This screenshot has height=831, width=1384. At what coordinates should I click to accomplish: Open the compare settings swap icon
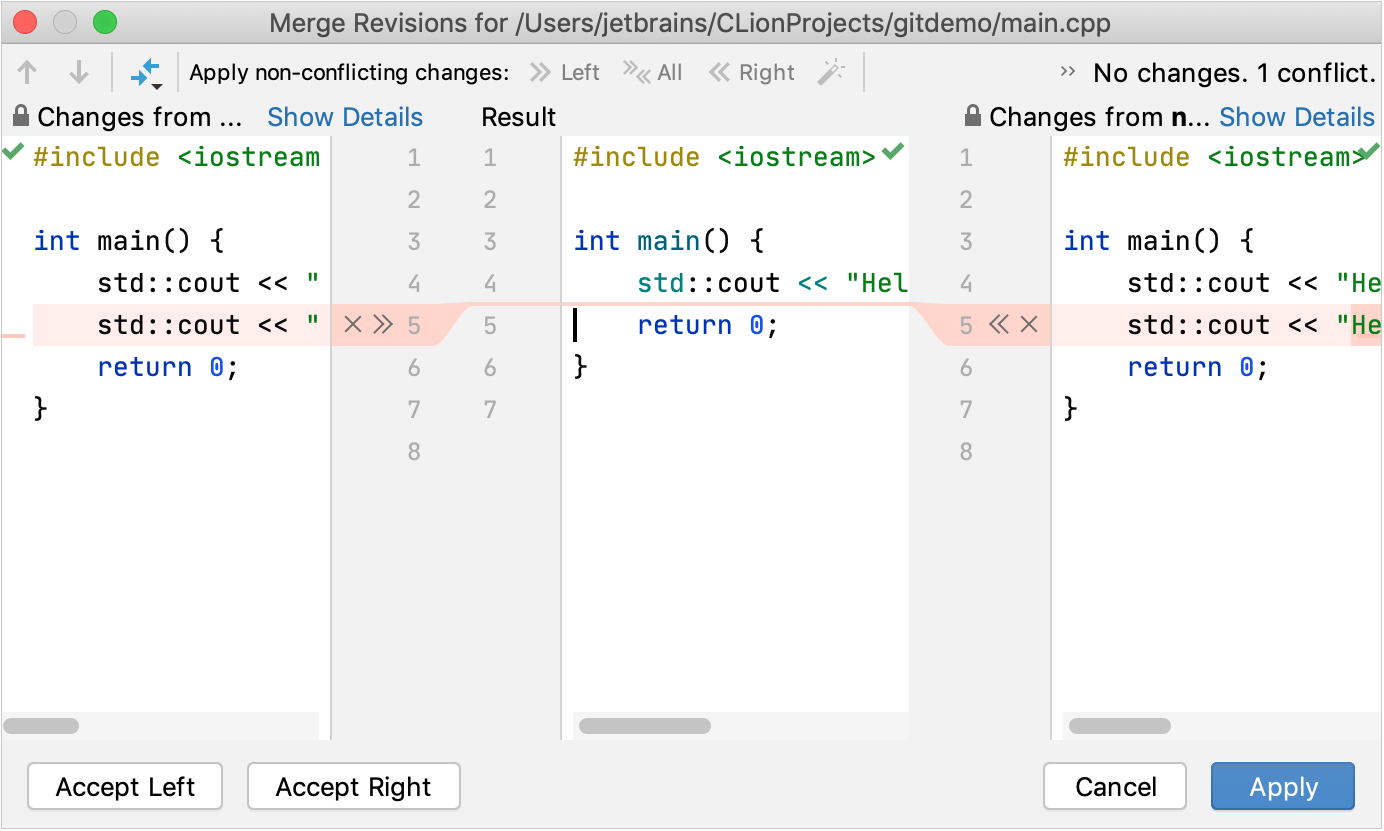pos(146,71)
